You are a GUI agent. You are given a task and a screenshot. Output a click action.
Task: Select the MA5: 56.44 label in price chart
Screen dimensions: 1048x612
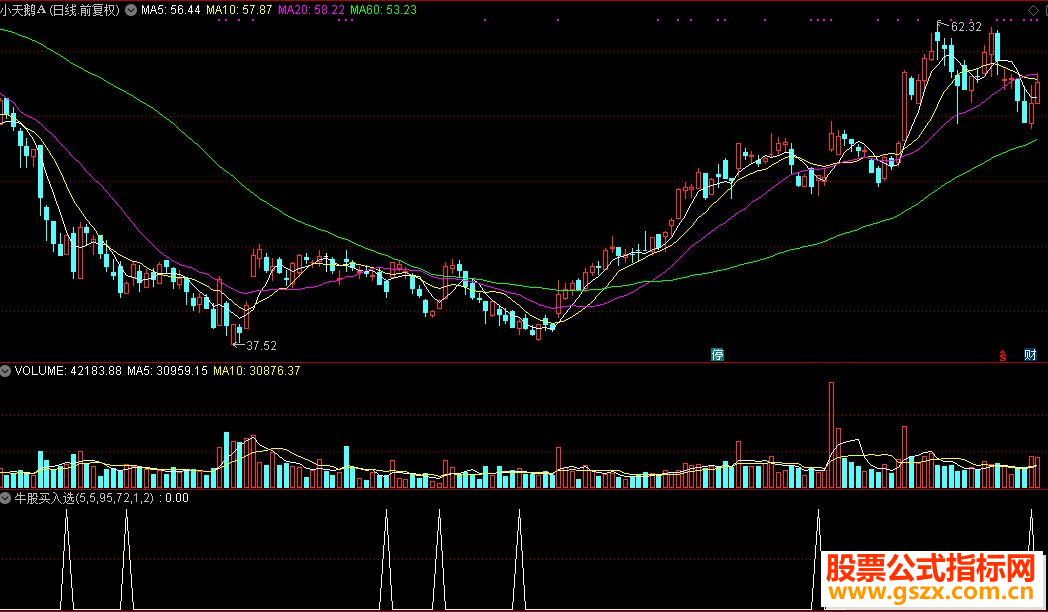[x=170, y=10]
